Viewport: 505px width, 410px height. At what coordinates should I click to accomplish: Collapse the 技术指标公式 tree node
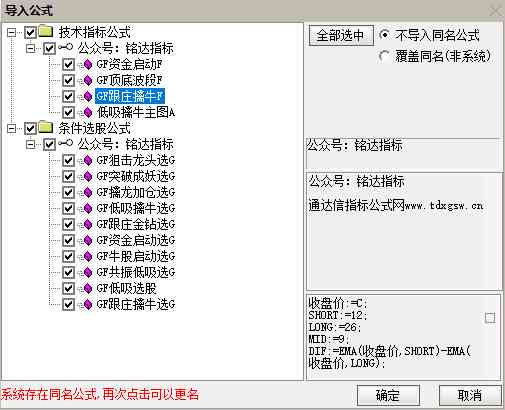tap(12, 32)
